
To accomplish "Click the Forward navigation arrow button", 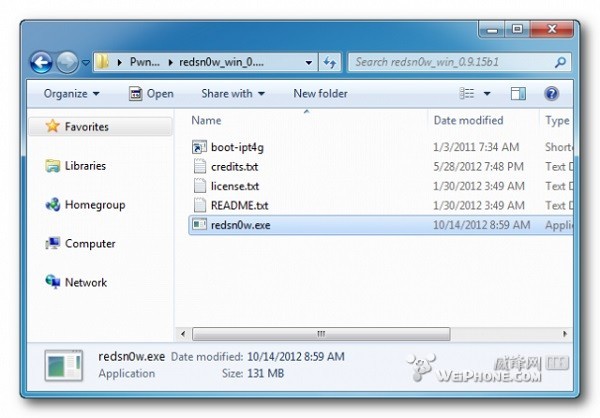I will tap(67, 62).
